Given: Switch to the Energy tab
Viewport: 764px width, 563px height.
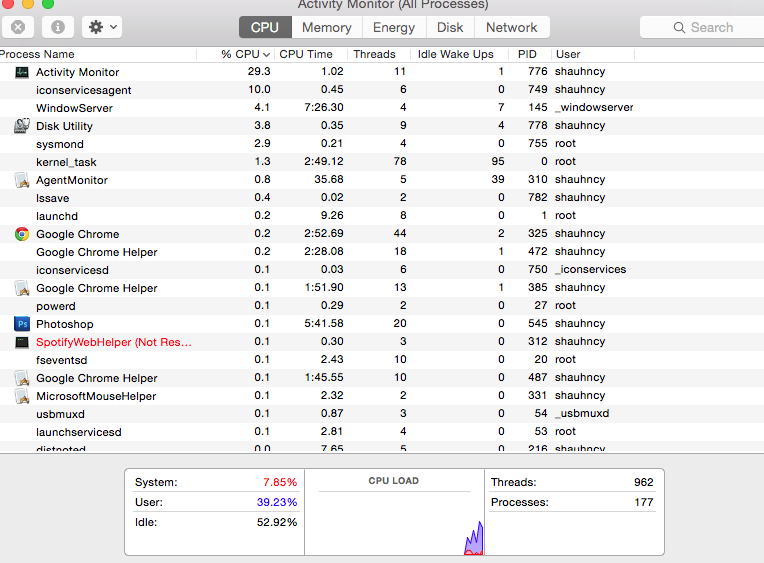Looking at the screenshot, I should coord(394,27).
